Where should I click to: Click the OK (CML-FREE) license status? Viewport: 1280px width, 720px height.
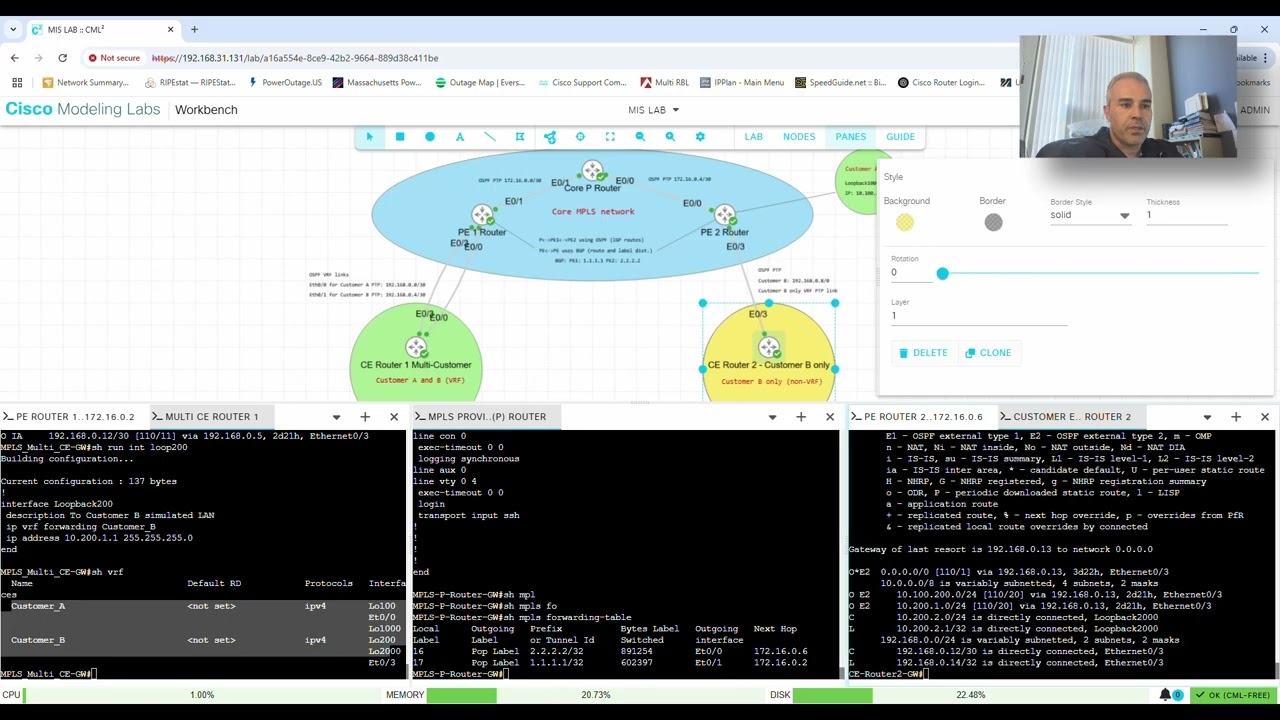(x=1231, y=695)
